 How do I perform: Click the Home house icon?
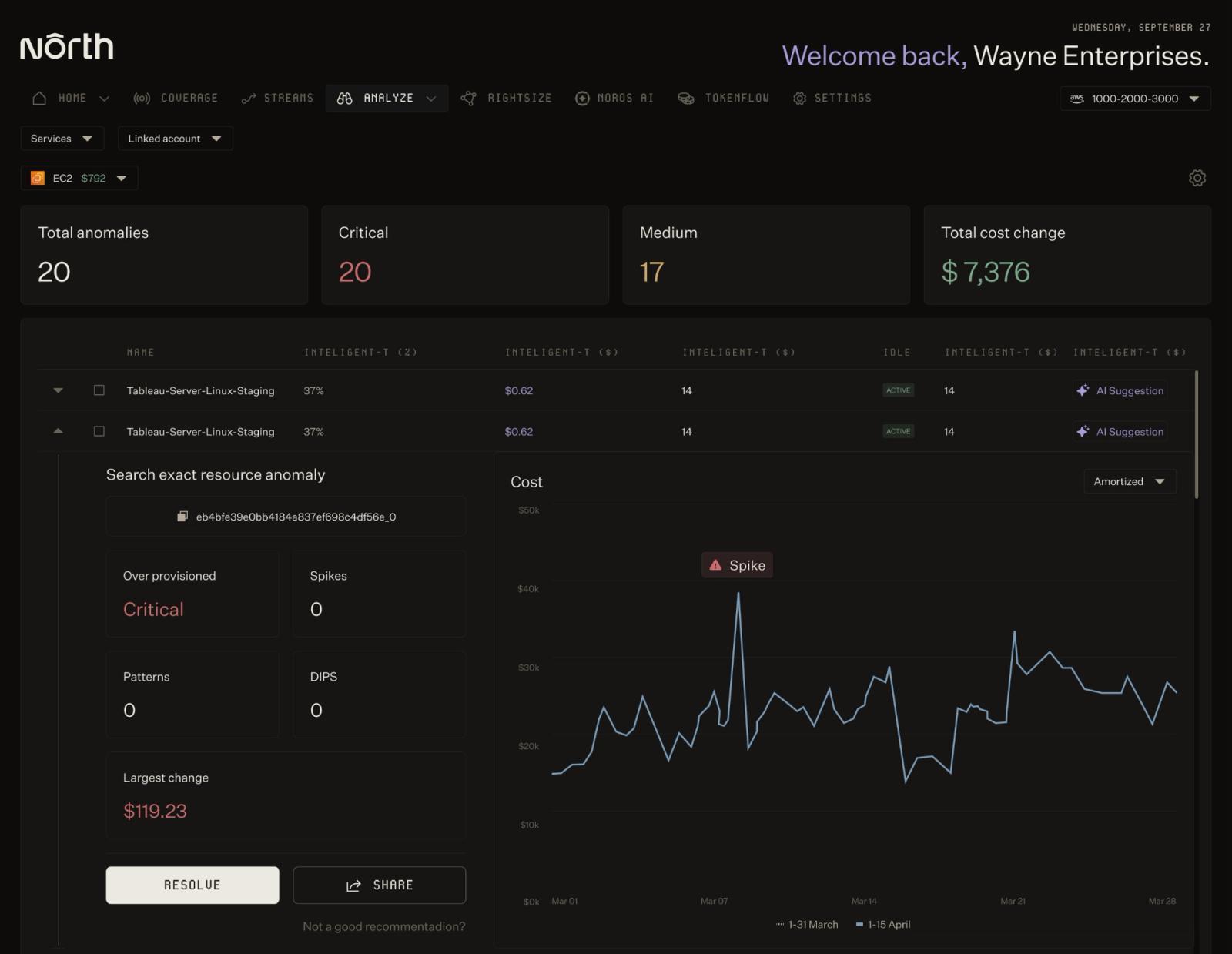click(39, 98)
